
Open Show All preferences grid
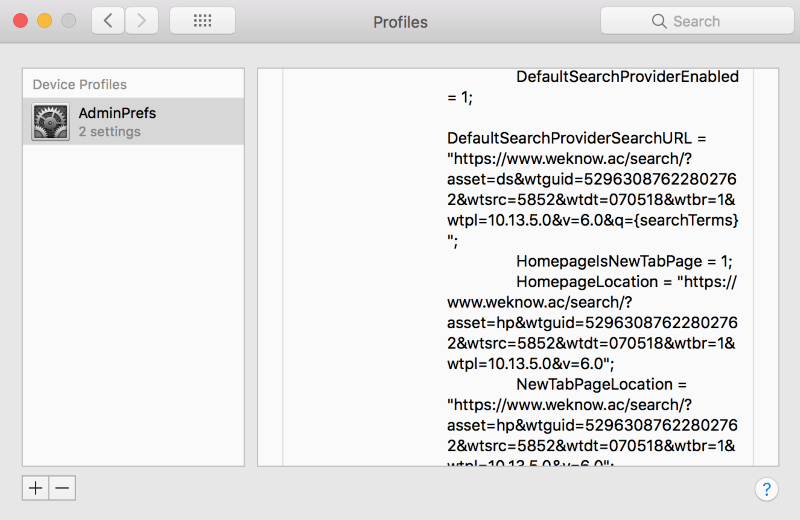pyautogui.click(x=202, y=21)
